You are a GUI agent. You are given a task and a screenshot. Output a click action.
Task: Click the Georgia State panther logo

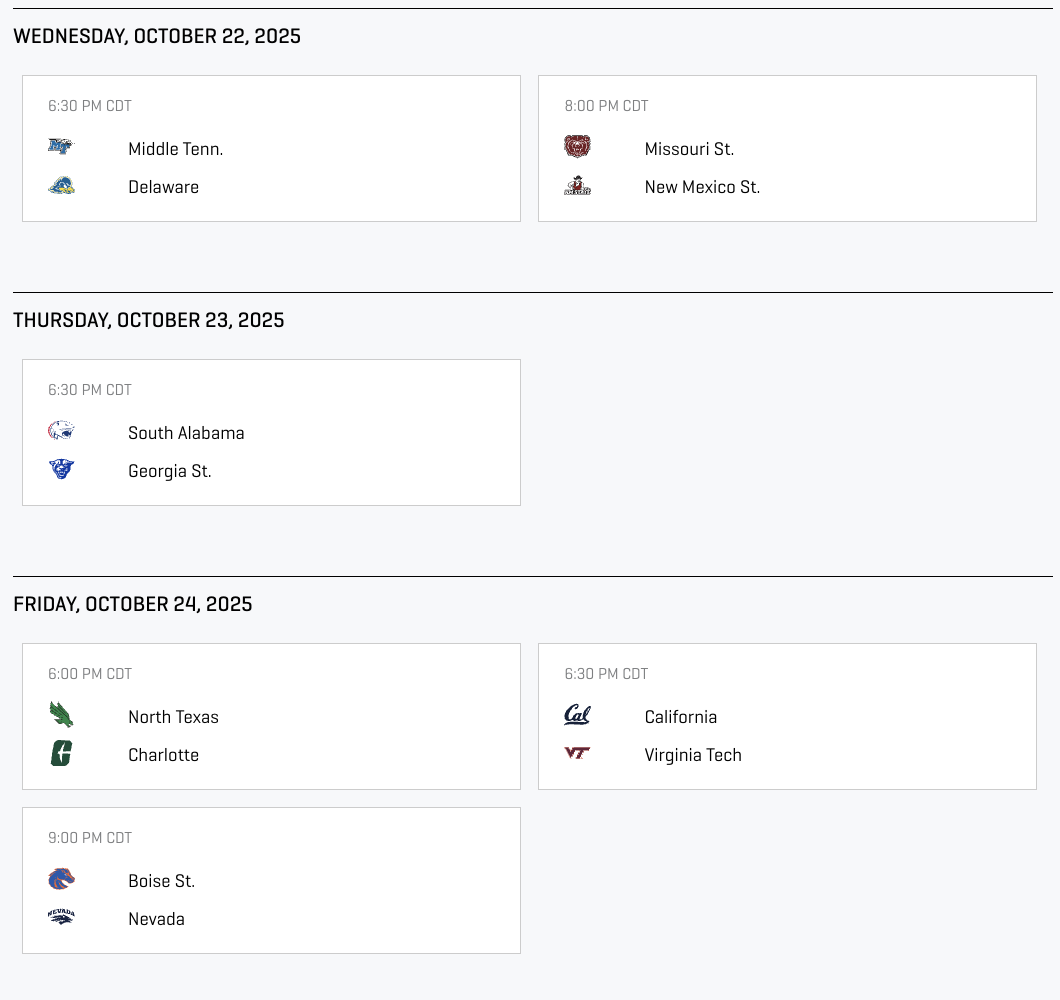tap(61, 469)
